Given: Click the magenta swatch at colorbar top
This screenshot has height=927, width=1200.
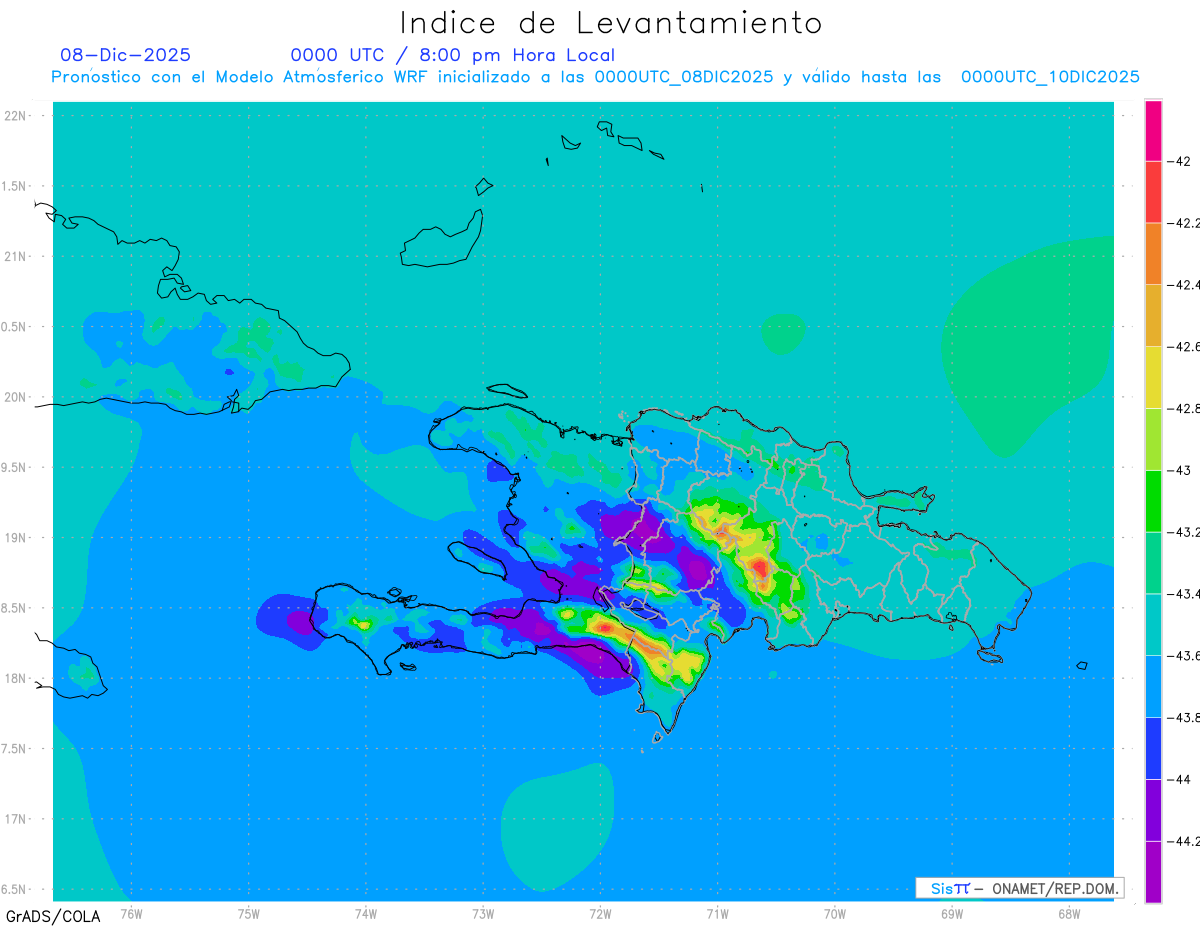Looking at the screenshot, I should (x=1153, y=130).
